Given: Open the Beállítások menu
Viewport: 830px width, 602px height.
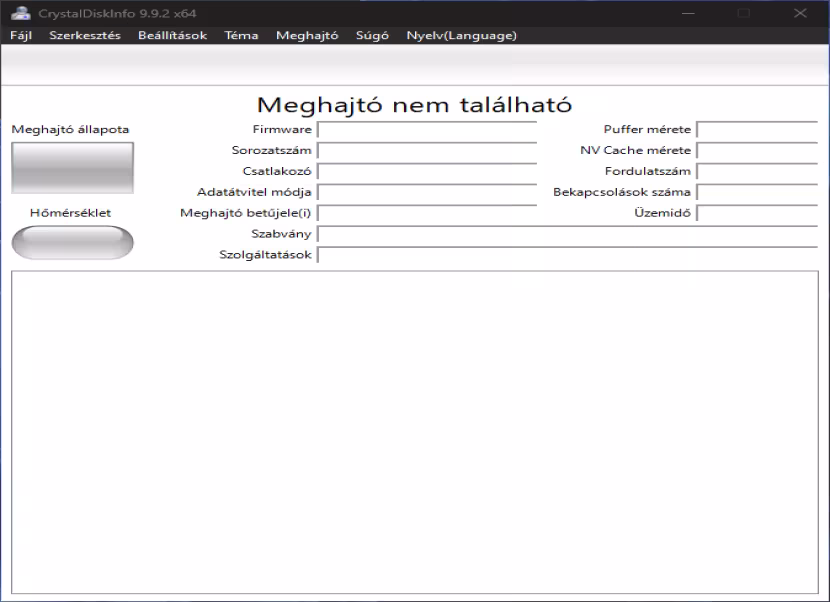Looking at the screenshot, I should pyautogui.click(x=173, y=35).
